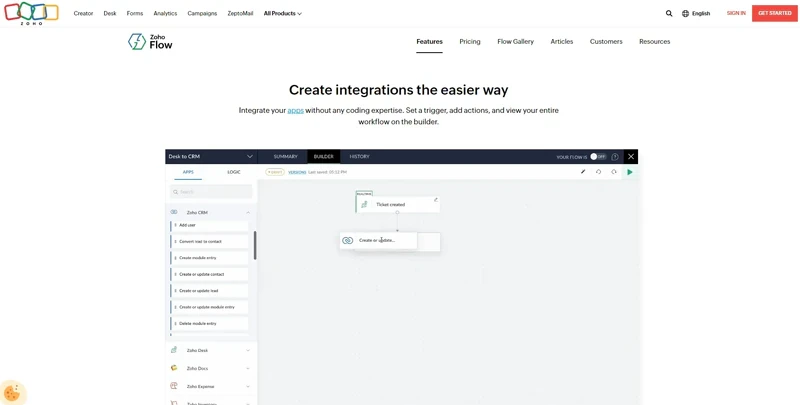
Task: Open the English language selector
Action: 696,13
